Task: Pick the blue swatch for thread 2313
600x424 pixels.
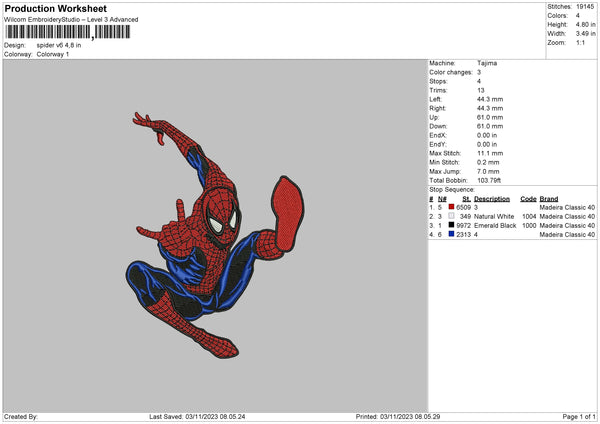Action: (451, 234)
